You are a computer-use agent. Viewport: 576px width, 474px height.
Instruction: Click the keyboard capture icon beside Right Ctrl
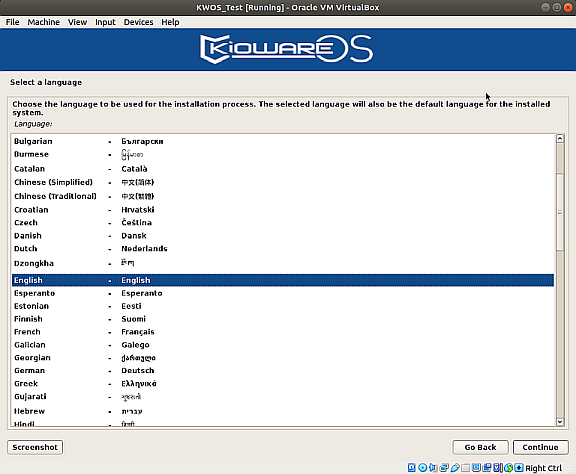point(519,467)
